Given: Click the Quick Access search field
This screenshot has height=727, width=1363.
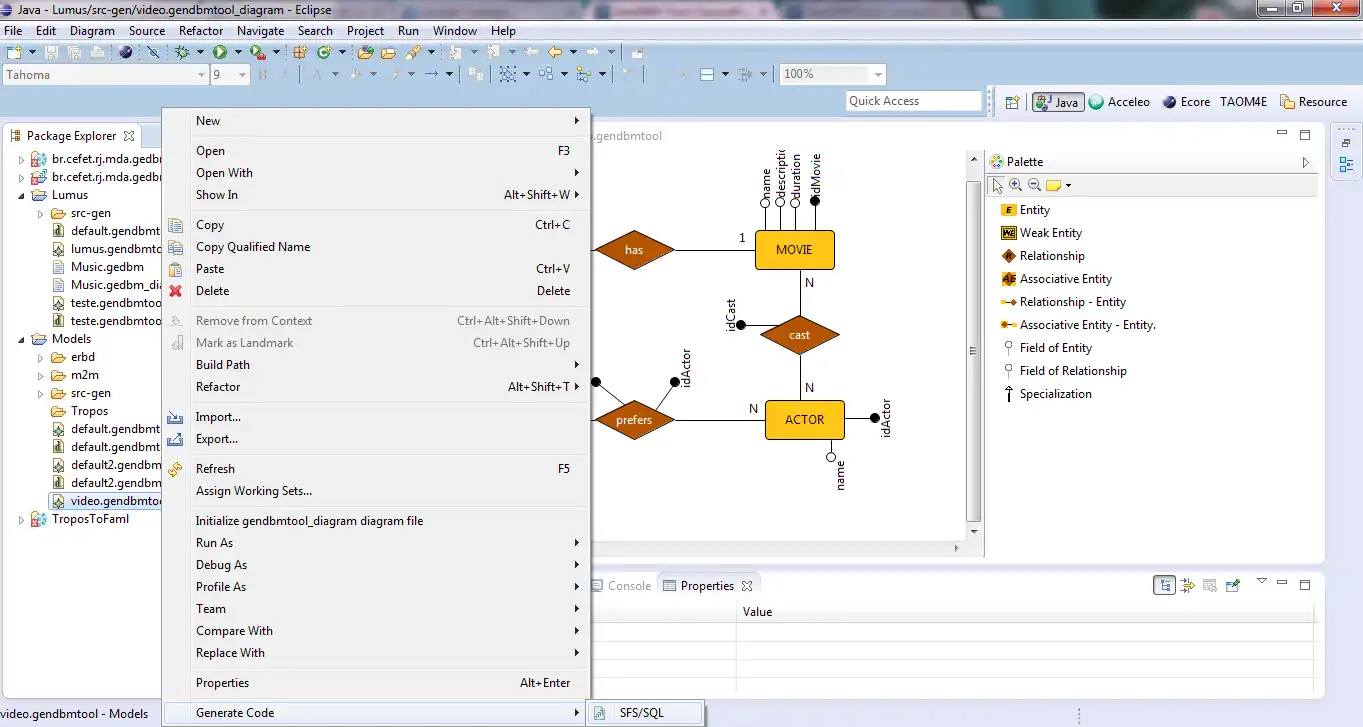Looking at the screenshot, I should click(914, 101).
